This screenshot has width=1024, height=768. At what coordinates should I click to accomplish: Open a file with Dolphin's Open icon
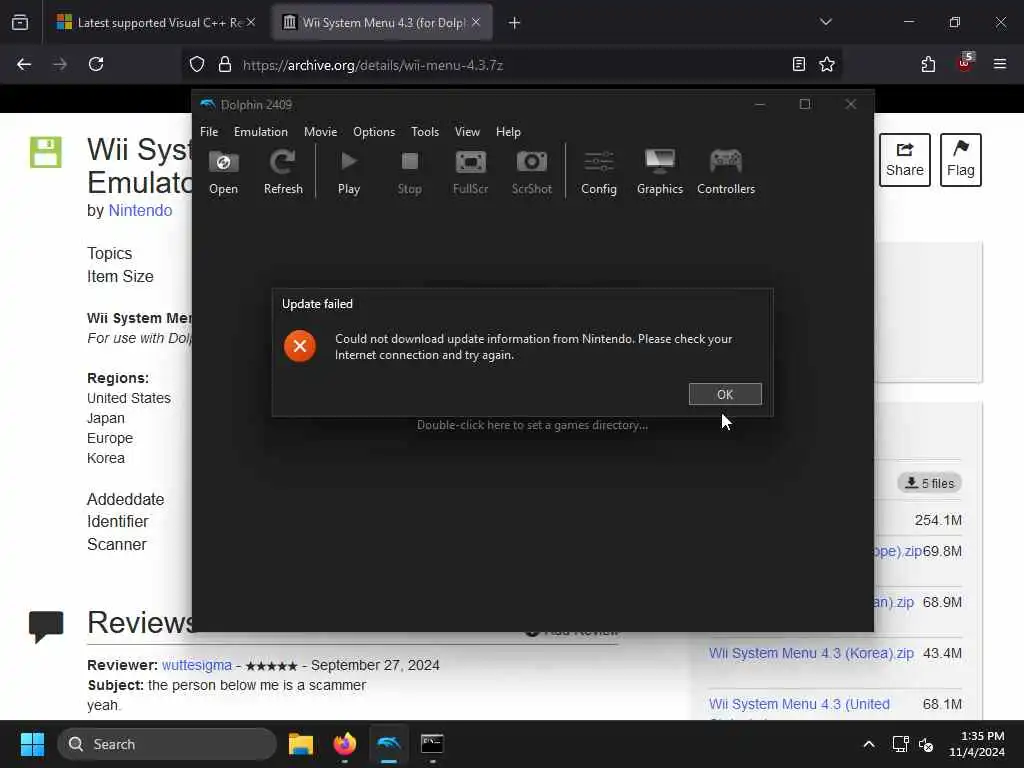click(x=223, y=172)
